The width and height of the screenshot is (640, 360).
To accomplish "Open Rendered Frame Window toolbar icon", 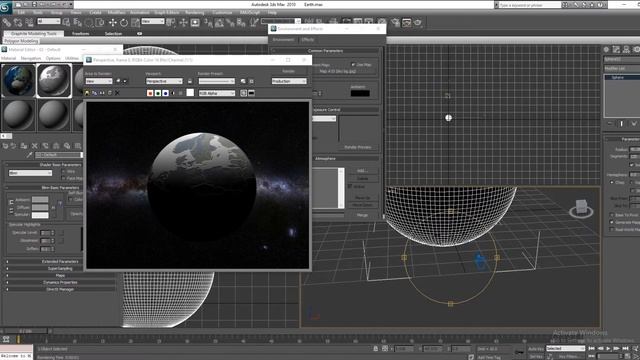I will click(407, 22).
